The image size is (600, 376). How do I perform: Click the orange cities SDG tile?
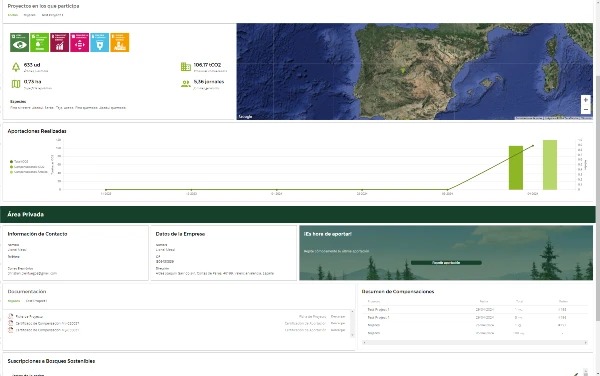120,42
